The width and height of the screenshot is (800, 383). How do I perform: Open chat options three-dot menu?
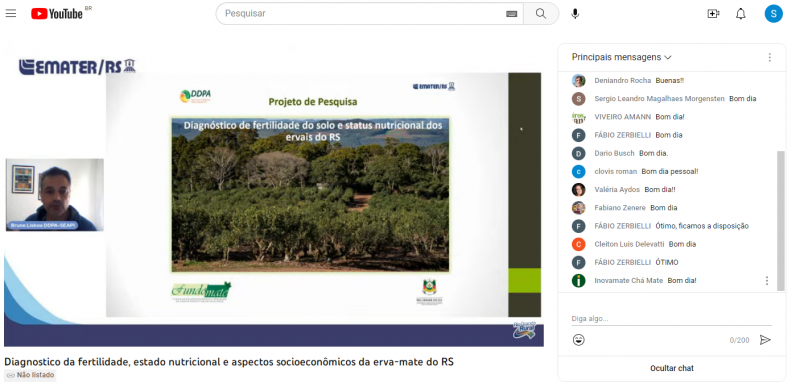tap(769, 58)
